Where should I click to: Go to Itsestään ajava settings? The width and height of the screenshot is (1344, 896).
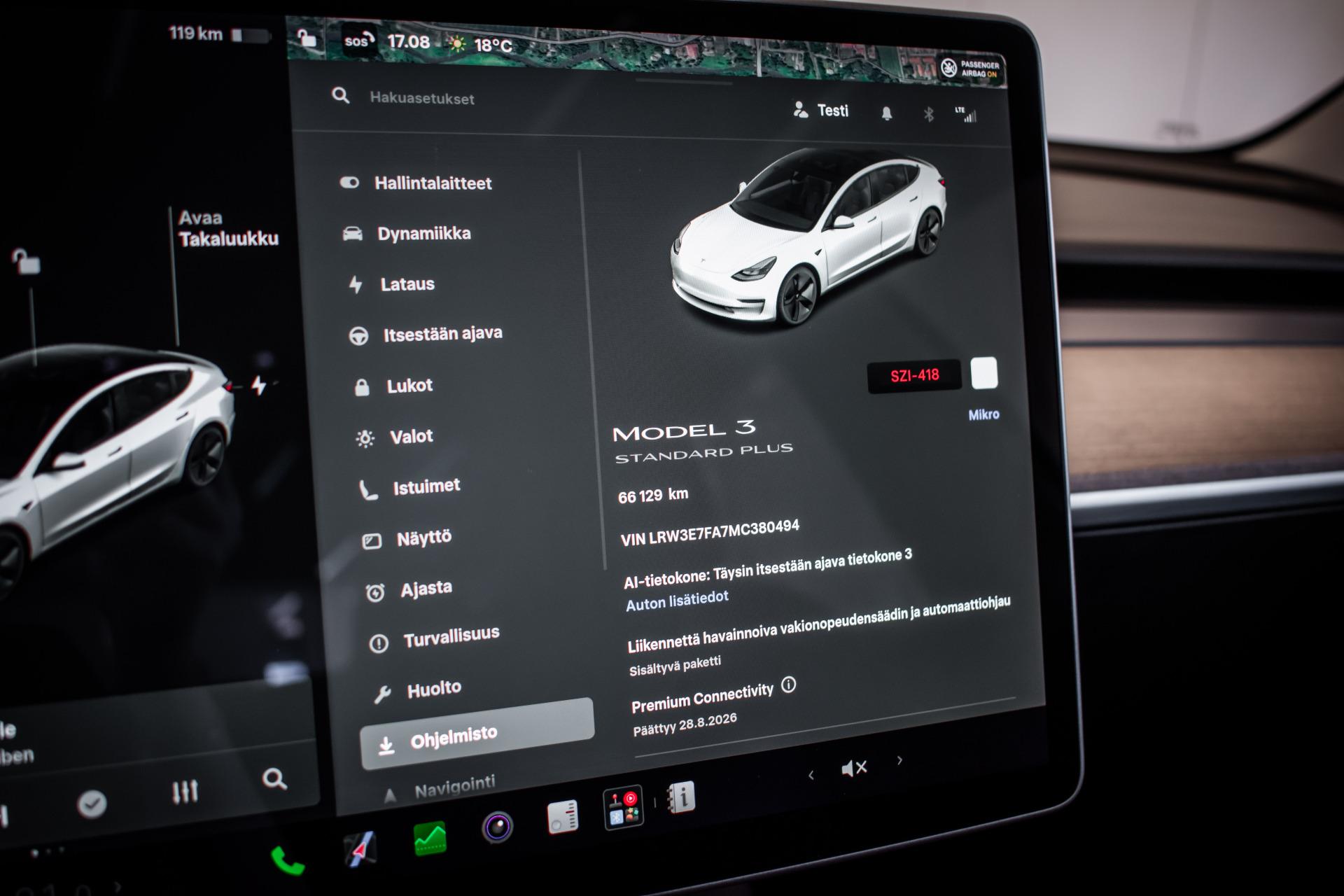tap(426, 335)
